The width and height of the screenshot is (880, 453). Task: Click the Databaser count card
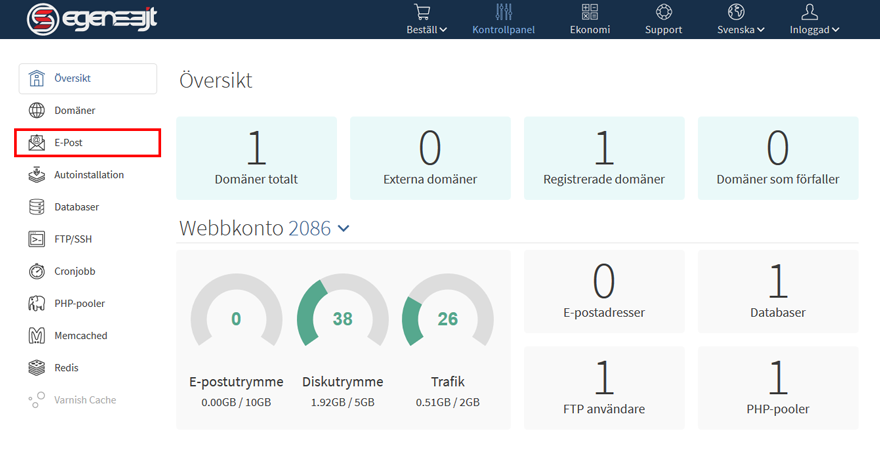pyautogui.click(x=778, y=292)
